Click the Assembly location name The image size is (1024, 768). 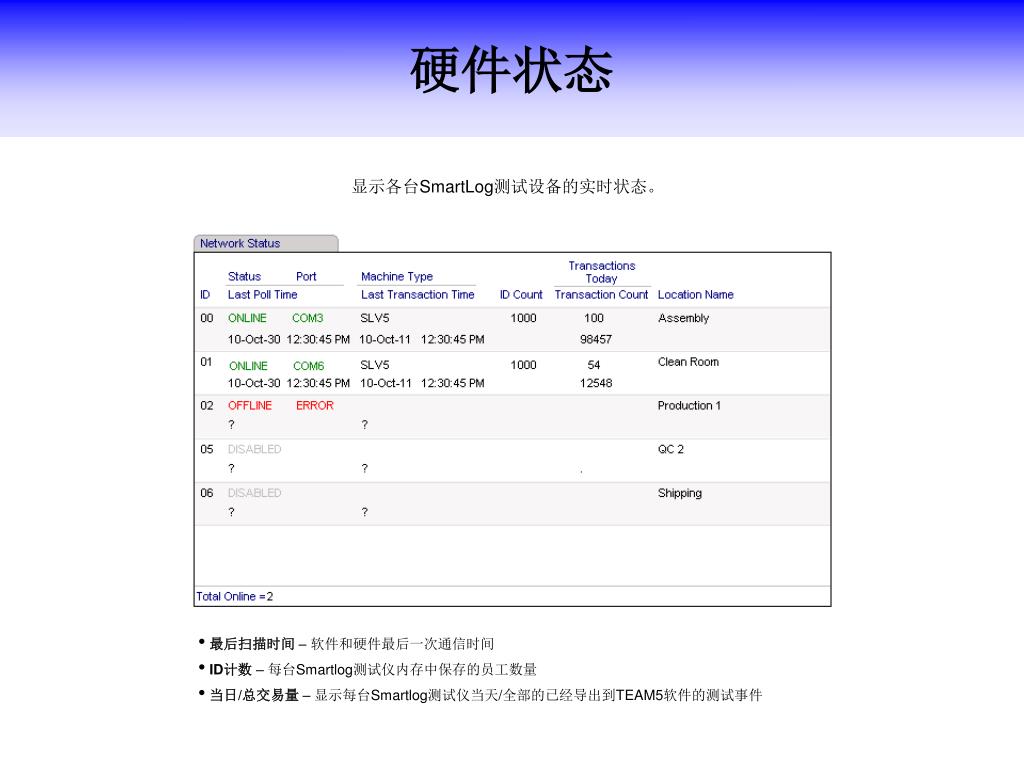683,318
